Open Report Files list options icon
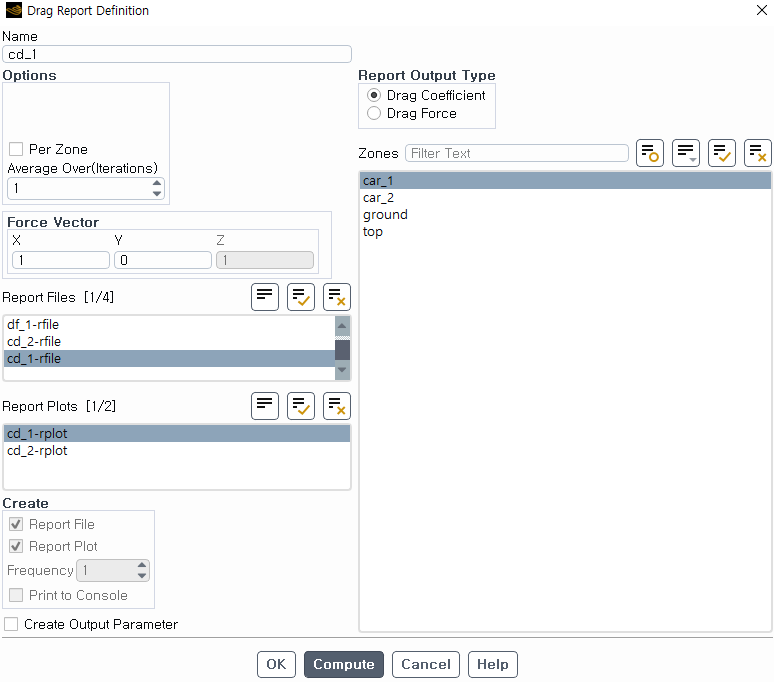Image resolution: width=774 pixels, height=682 pixels. tap(265, 297)
